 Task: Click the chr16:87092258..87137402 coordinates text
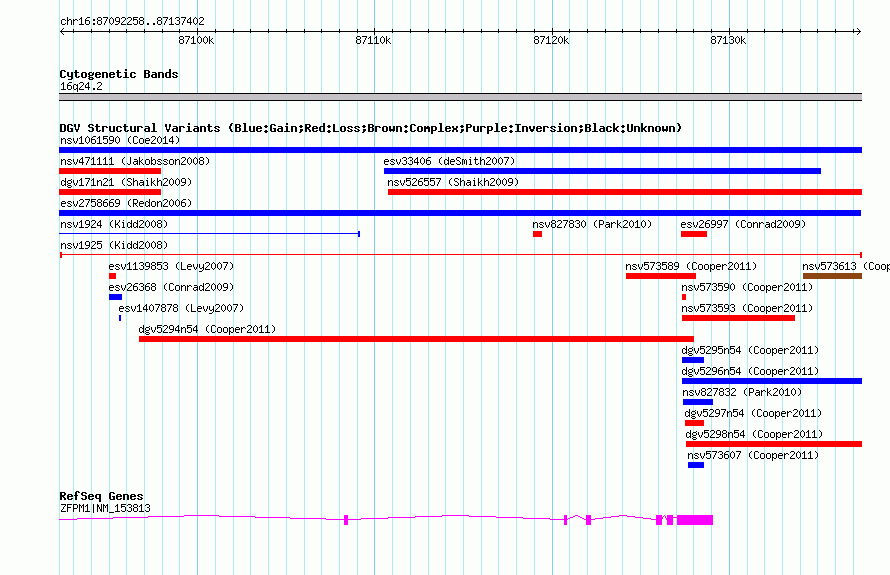tap(132, 22)
